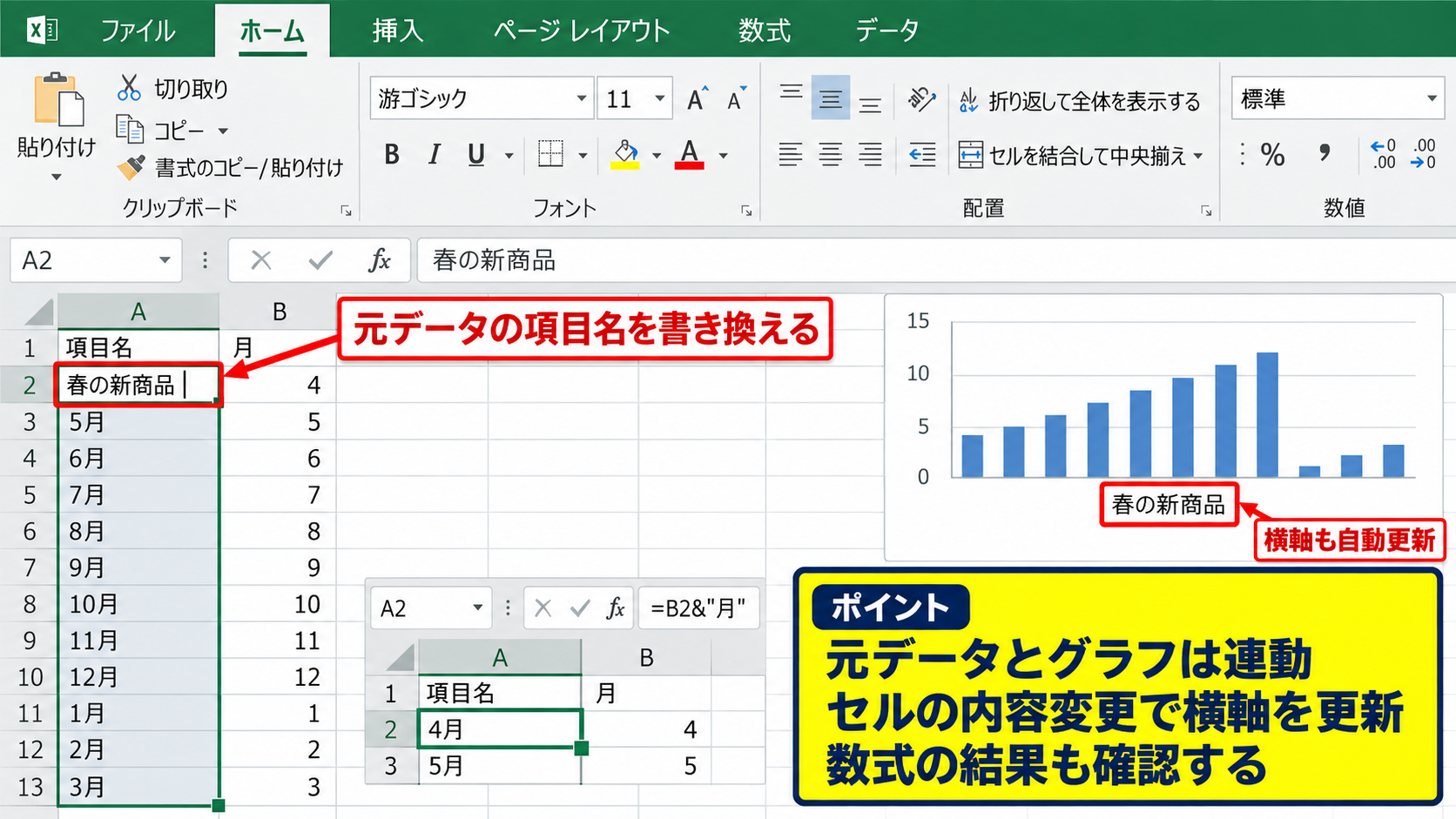Click the indent icon
The height and width of the screenshot is (819, 1456).
(x=922, y=155)
